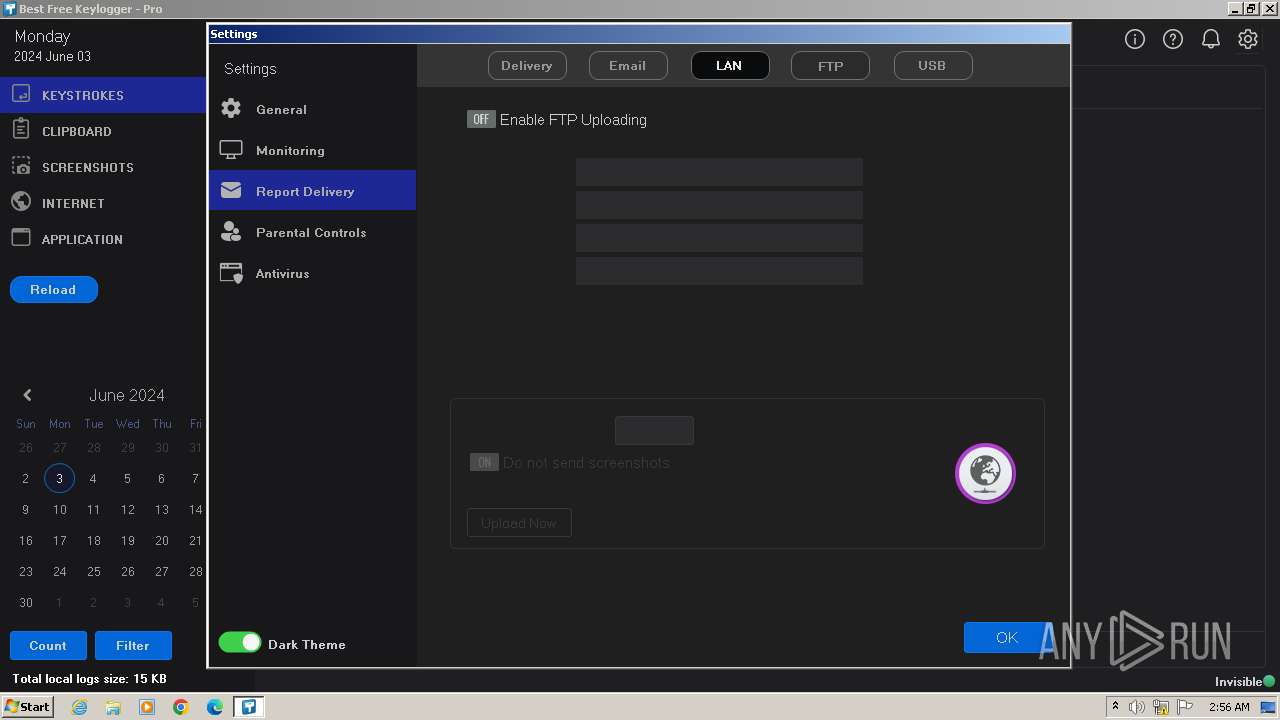The image size is (1280, 720).
Task: Click the fourth FTP input field
Action: 719,271
